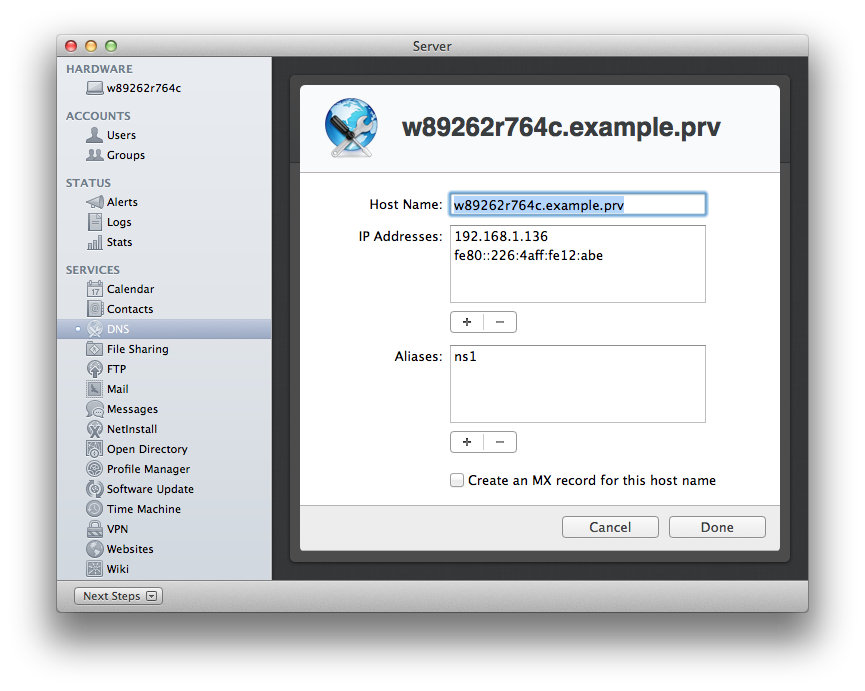Click the VPN service icon

click(95, 529)
